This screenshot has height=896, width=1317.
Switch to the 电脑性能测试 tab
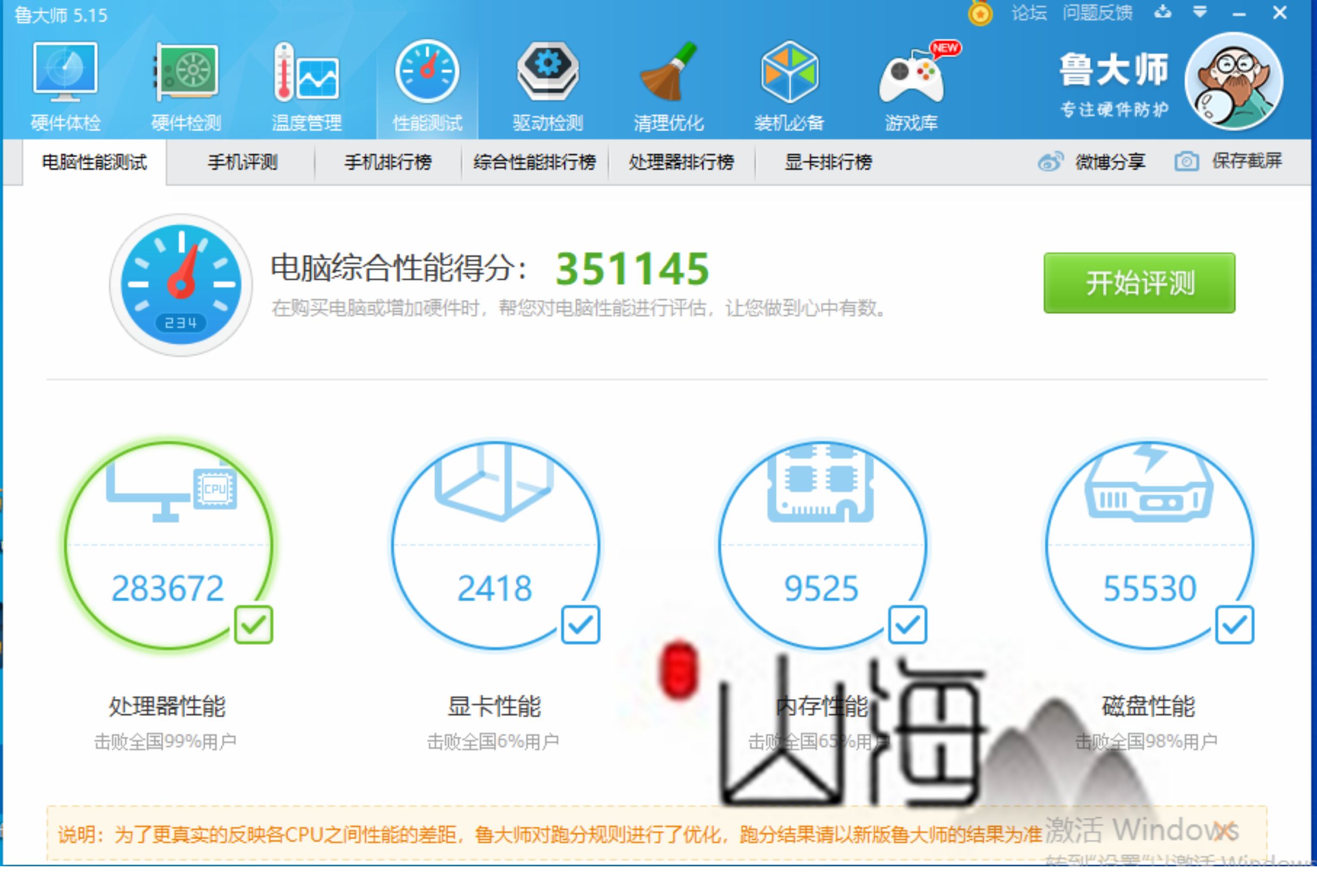[95, 162]
